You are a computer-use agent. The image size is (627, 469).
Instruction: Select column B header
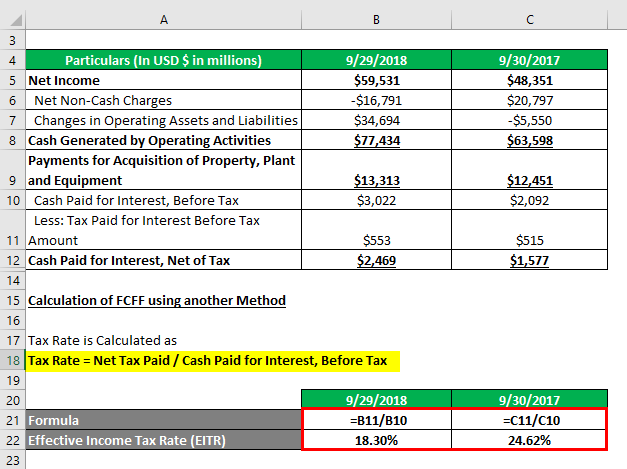376,20
